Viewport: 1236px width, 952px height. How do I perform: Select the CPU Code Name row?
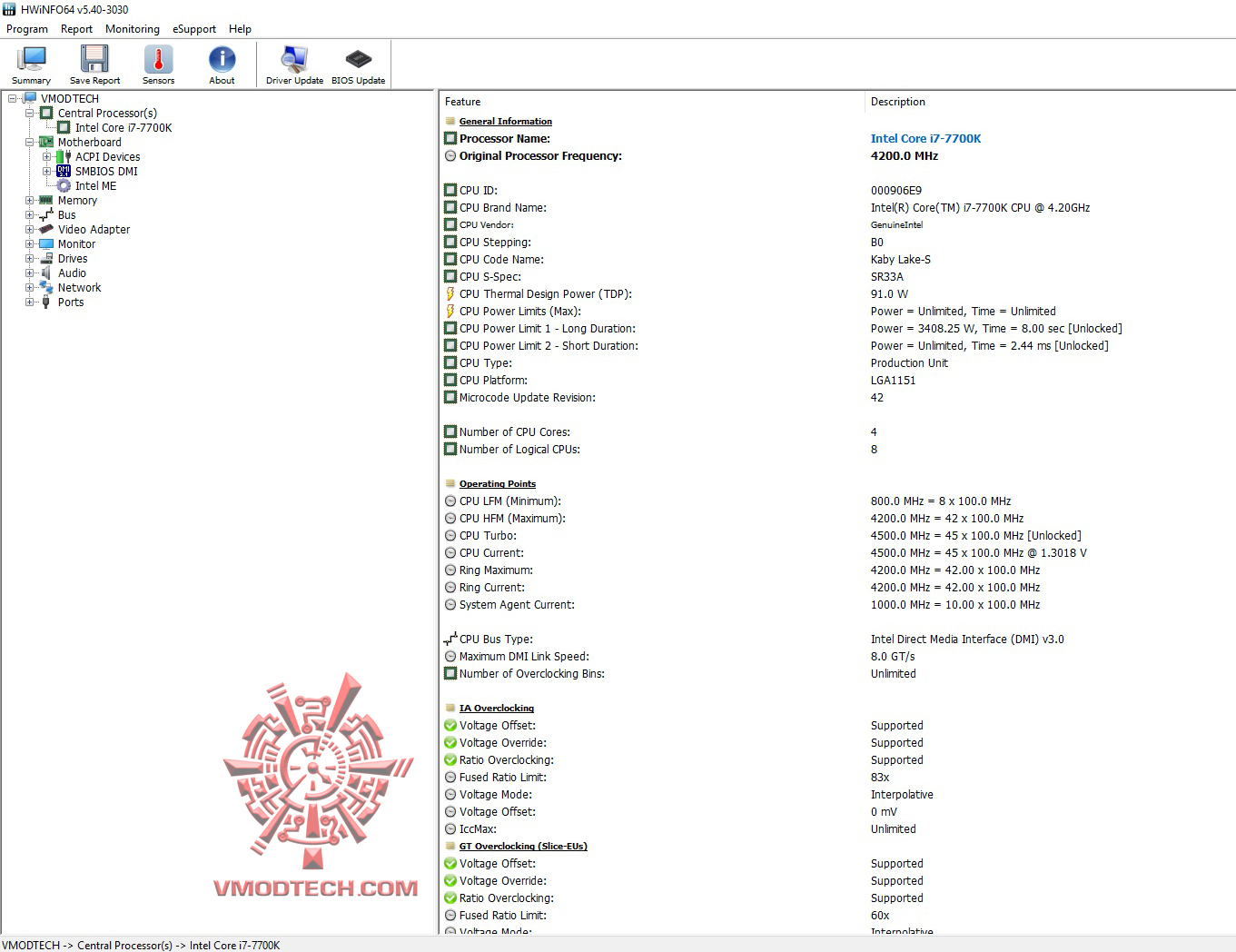pyautogui.click(x=837, y=259)
